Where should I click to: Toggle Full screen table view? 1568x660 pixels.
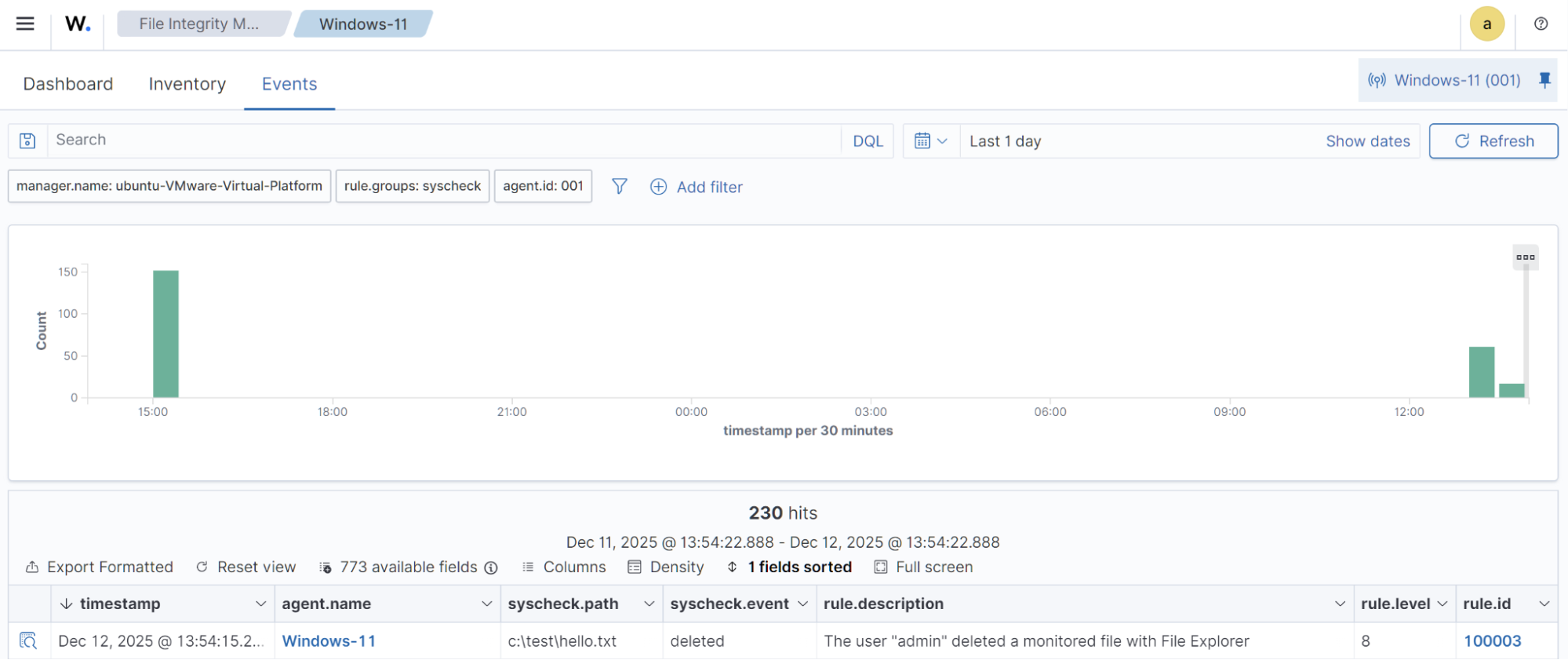[x=924, y=567]
